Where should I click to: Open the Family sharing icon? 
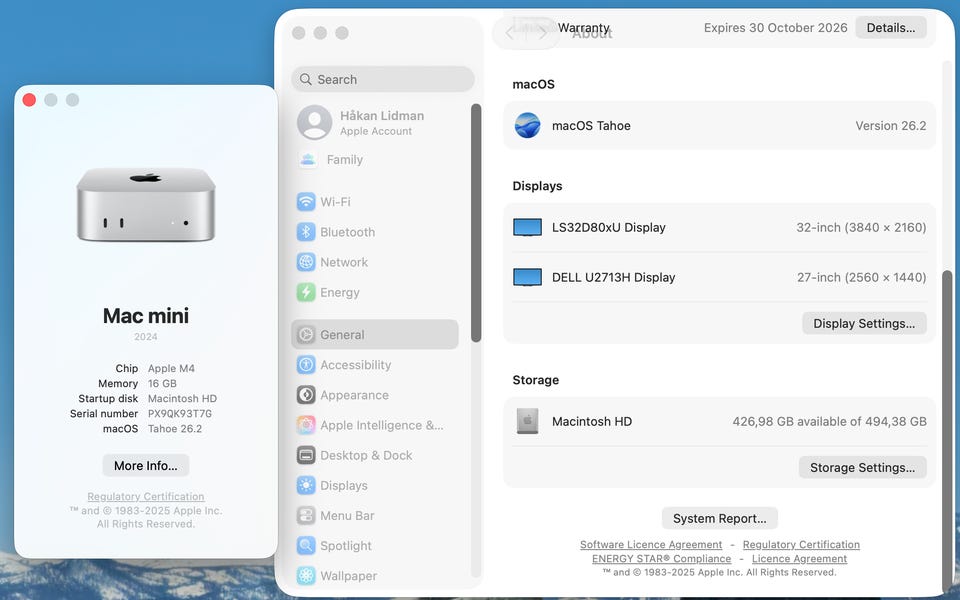coord(308,160)
